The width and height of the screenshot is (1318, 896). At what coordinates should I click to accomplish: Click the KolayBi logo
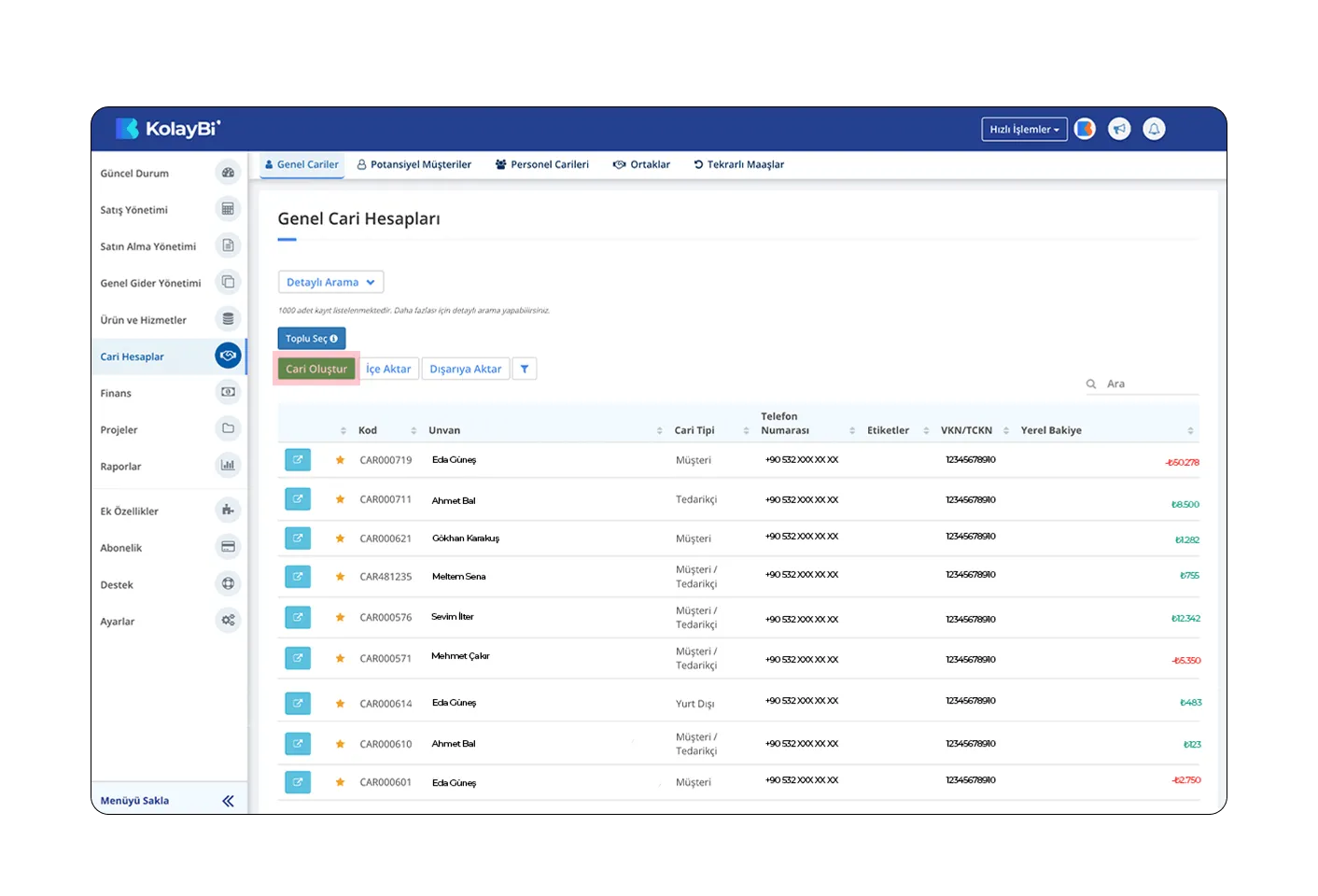point(168,129)
